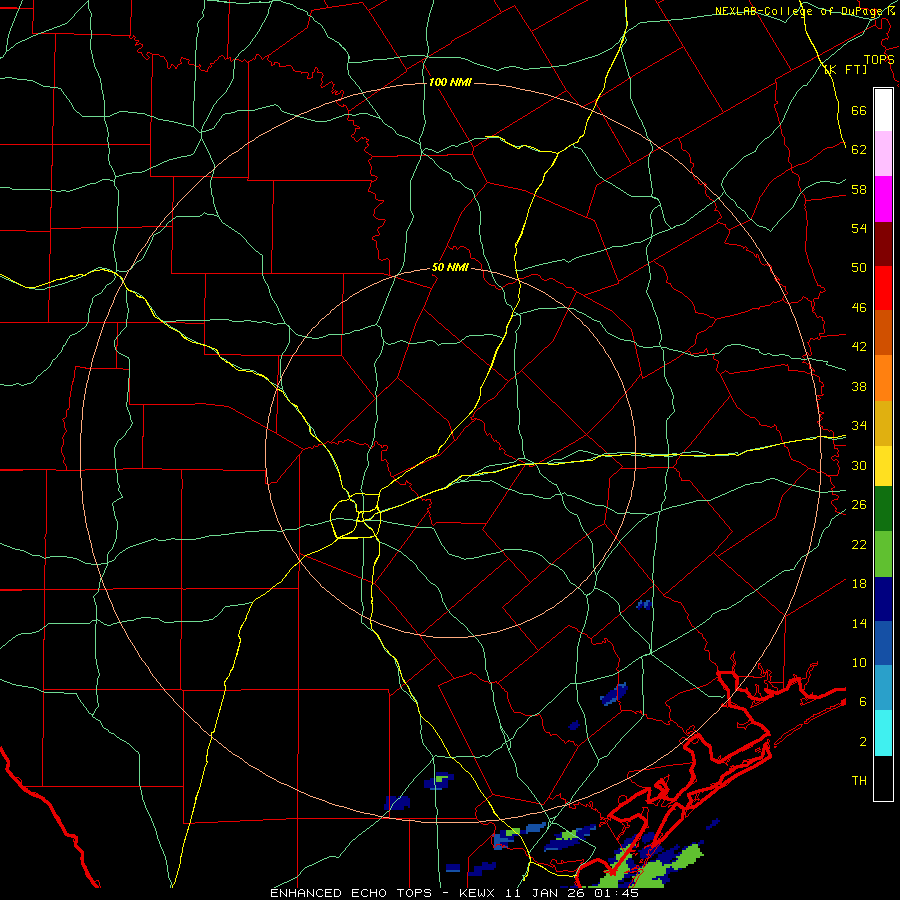Click the cyan swatch between 6 and 2
This screenshot has width=900, height=900.
pos(883,733)
